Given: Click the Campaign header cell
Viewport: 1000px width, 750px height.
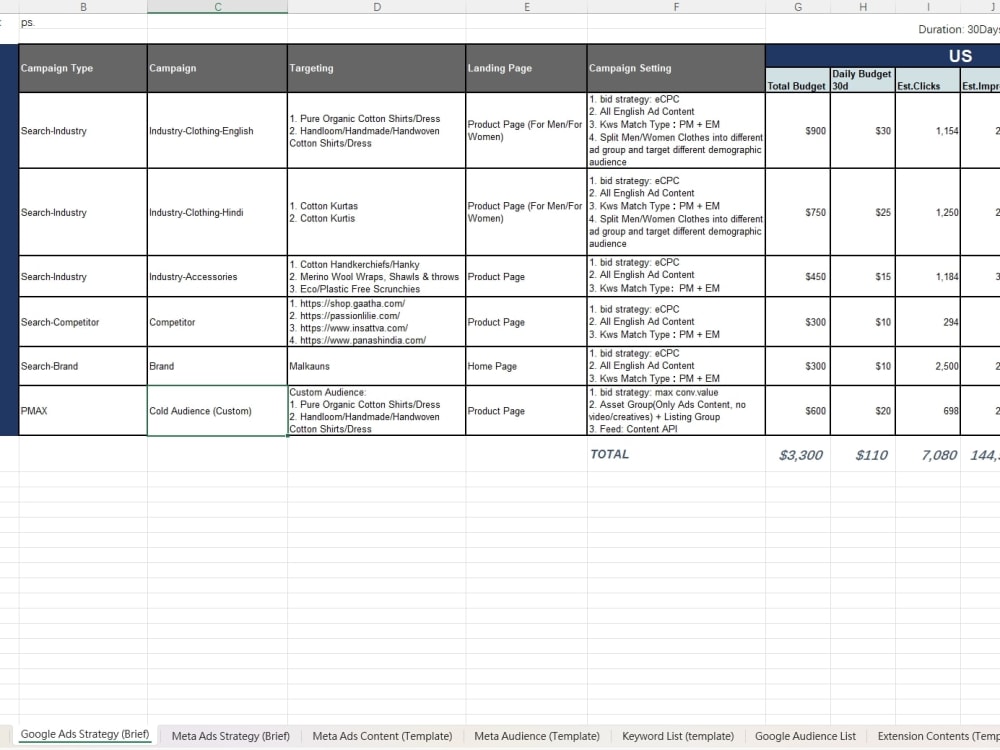Looking at the screenshot, I should coord(217,68).
